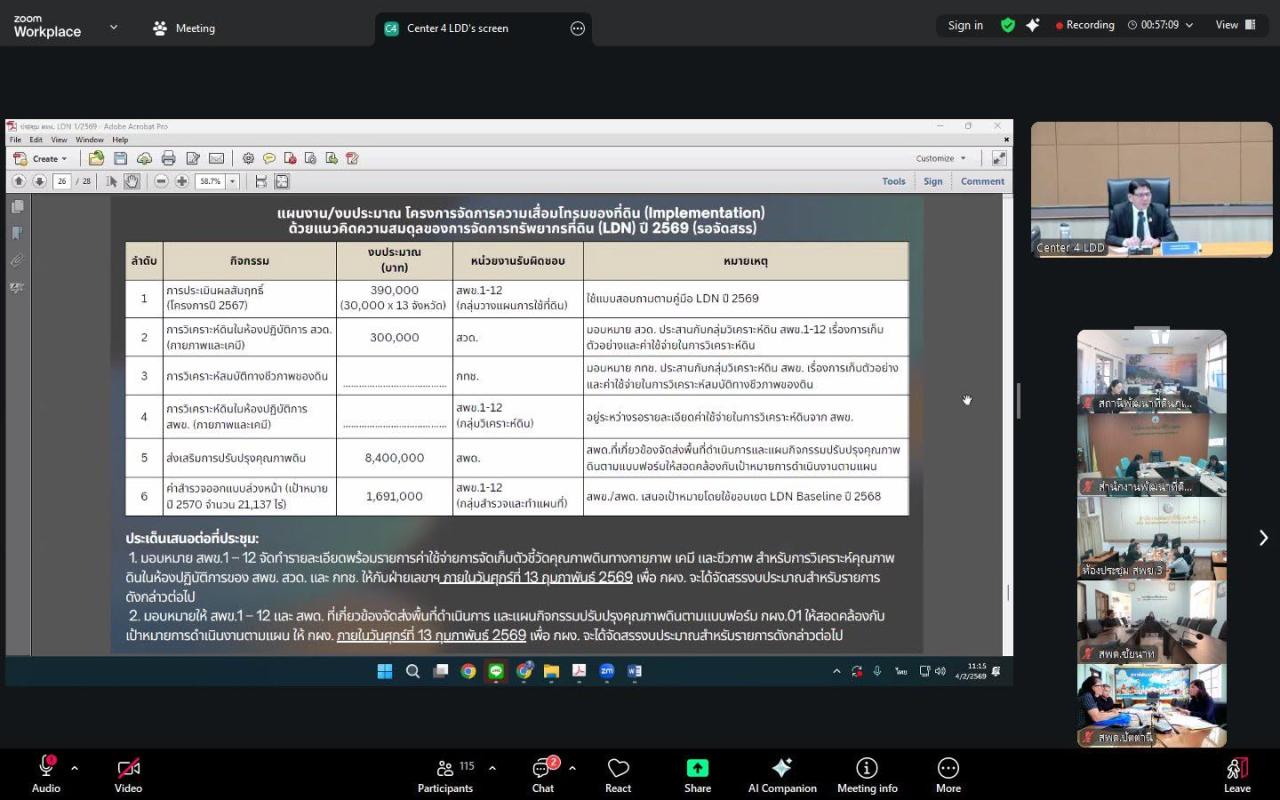Expand chat options caret
Screen dimensions: 1280x800
click(x=572, y=768)
